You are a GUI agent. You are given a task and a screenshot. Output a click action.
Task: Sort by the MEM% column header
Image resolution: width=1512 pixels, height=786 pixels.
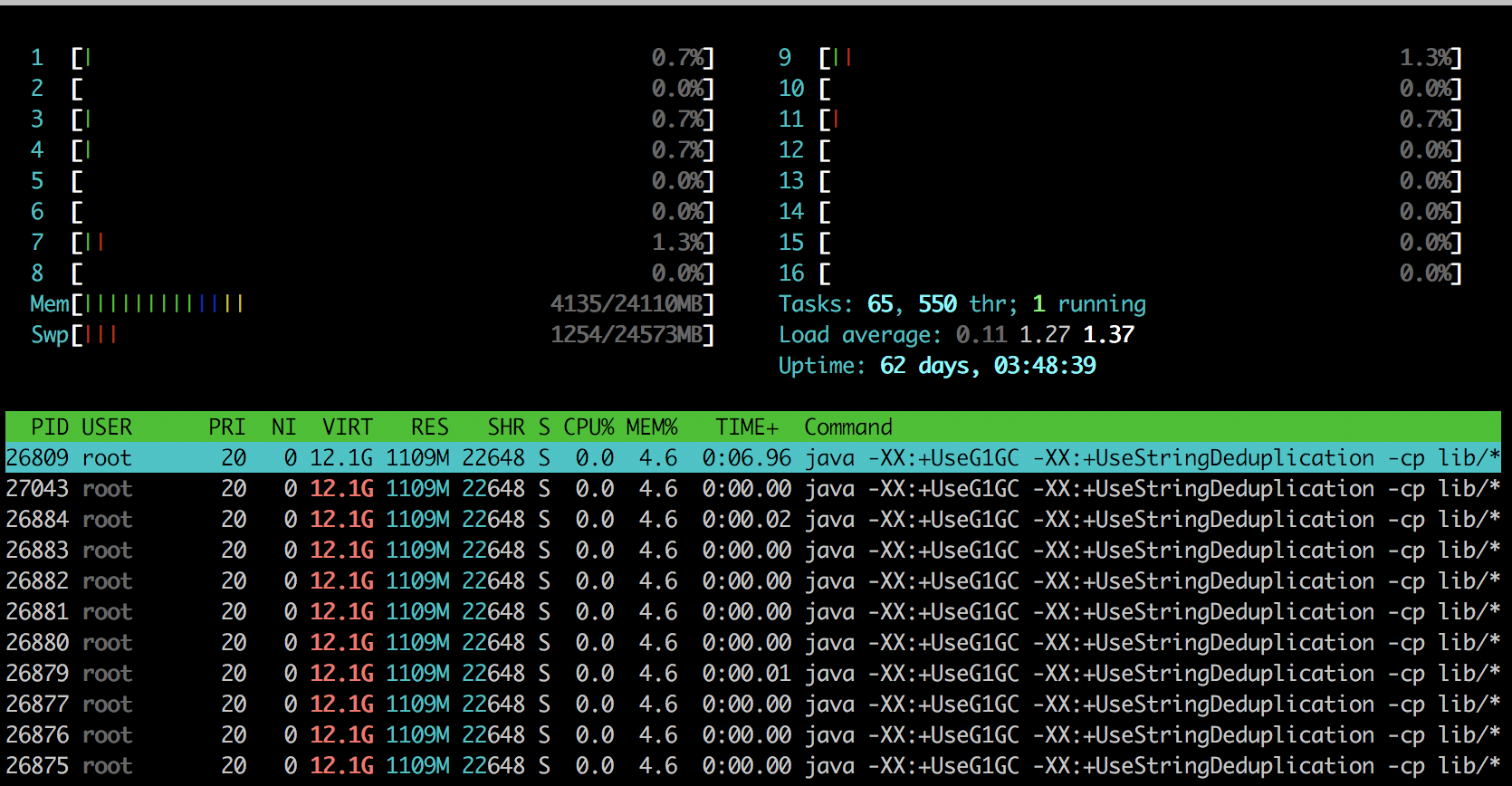[x=652, y=427]
